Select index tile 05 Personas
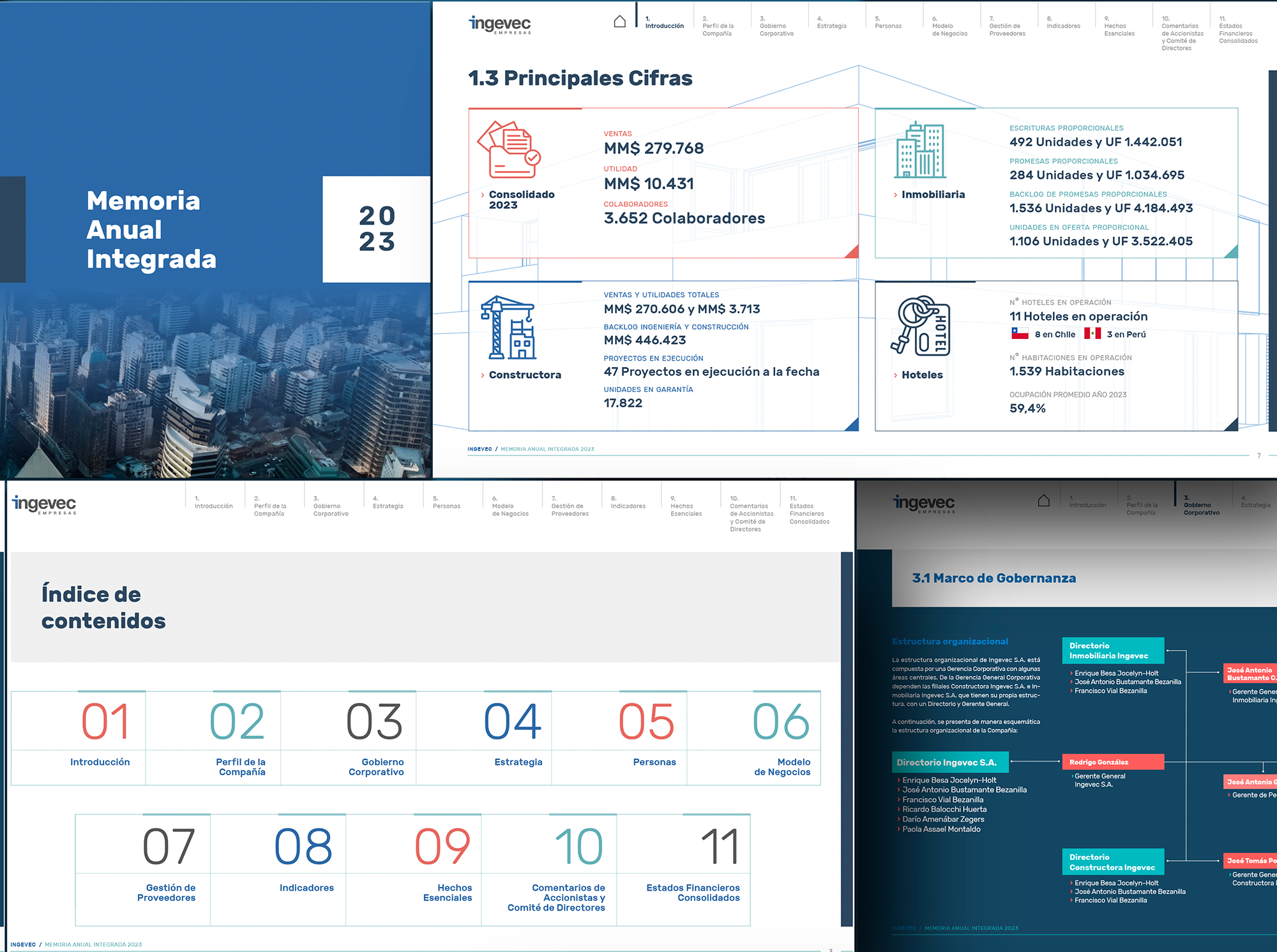 619,737
